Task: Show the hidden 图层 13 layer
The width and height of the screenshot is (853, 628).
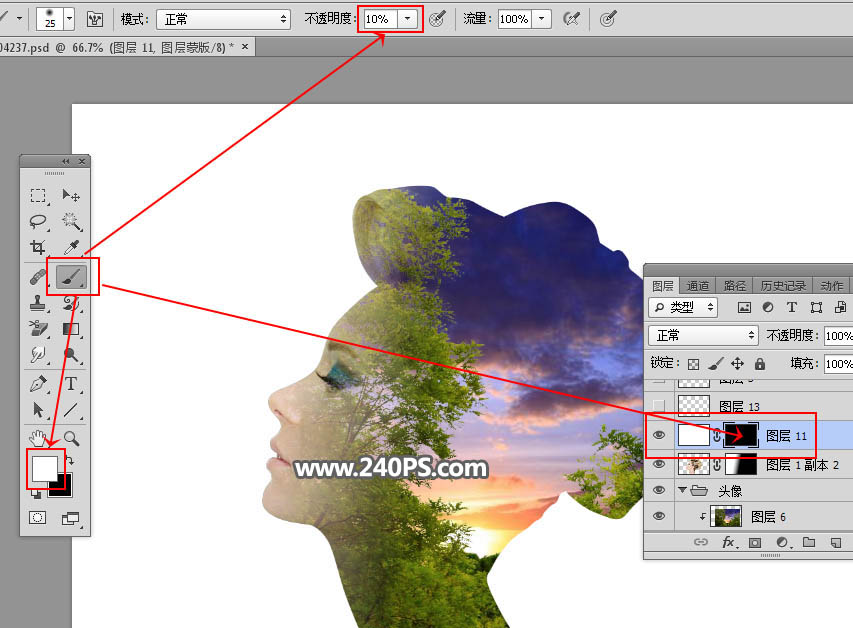Action: point(658,405)
